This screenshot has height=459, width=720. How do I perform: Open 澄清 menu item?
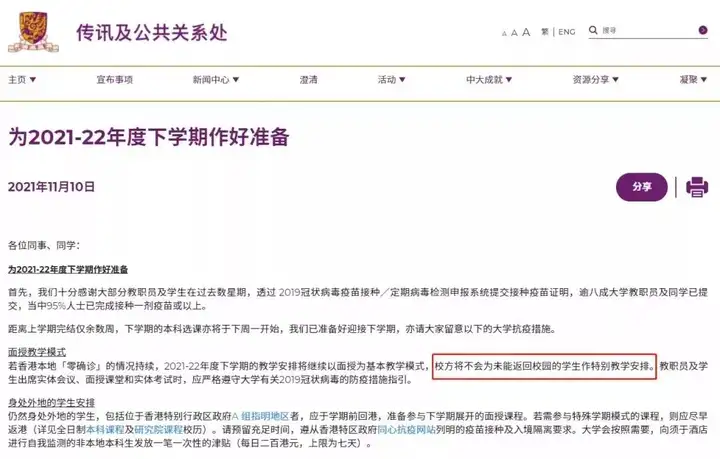point(309,79)
